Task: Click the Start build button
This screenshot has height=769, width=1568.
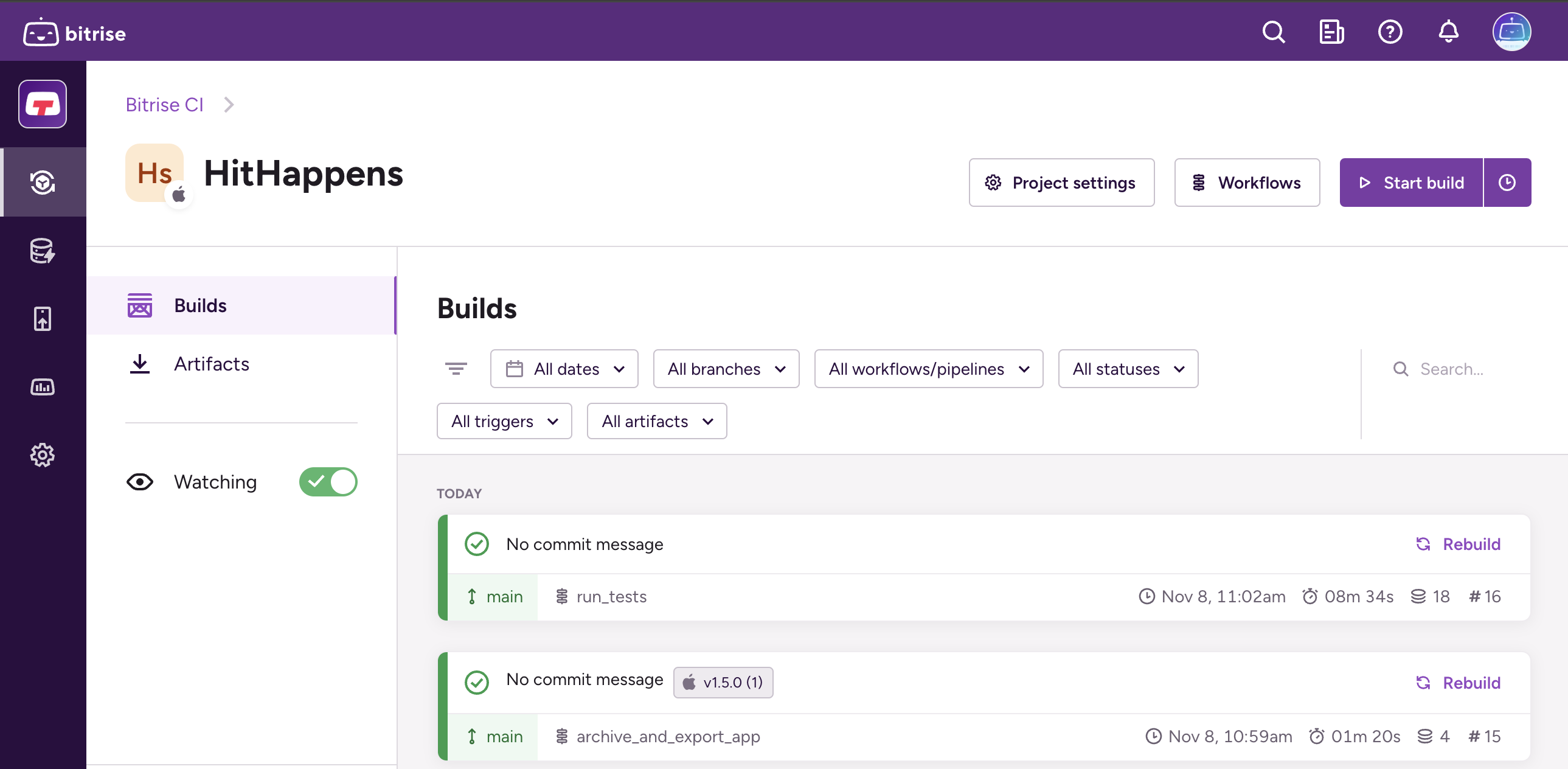Action: click(1411, 183)
